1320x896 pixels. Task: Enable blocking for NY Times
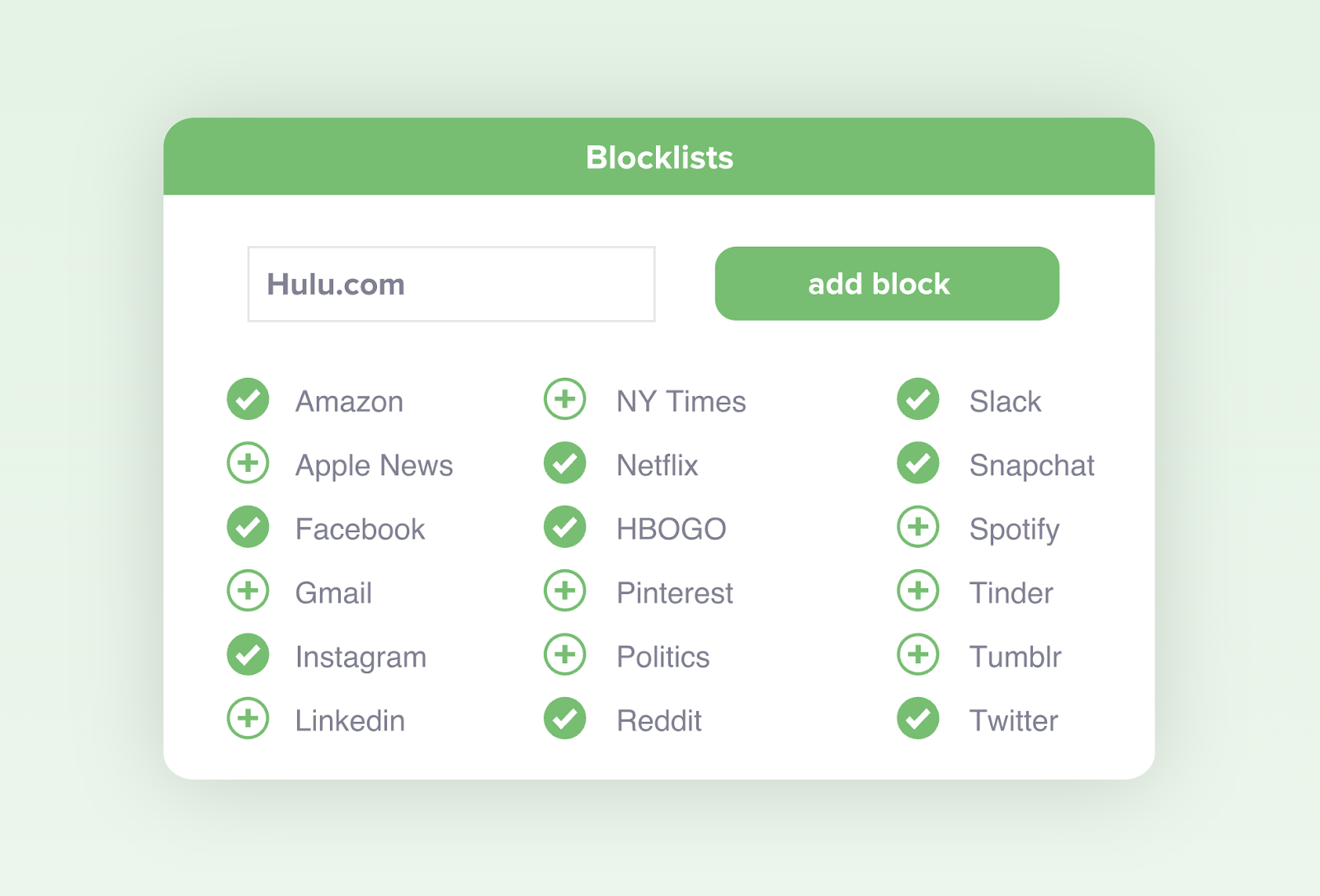564,399
